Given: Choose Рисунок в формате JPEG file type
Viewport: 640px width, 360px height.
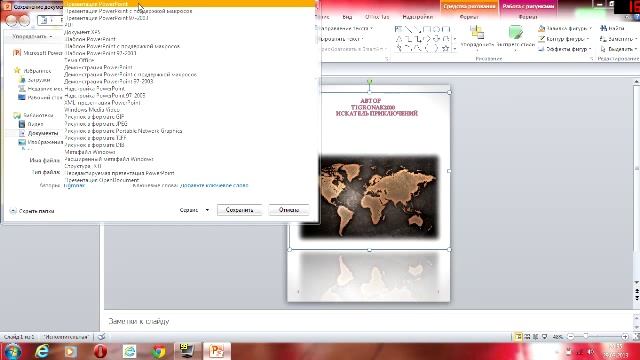Looking at the screenshot, I should [x=96, y=124].
